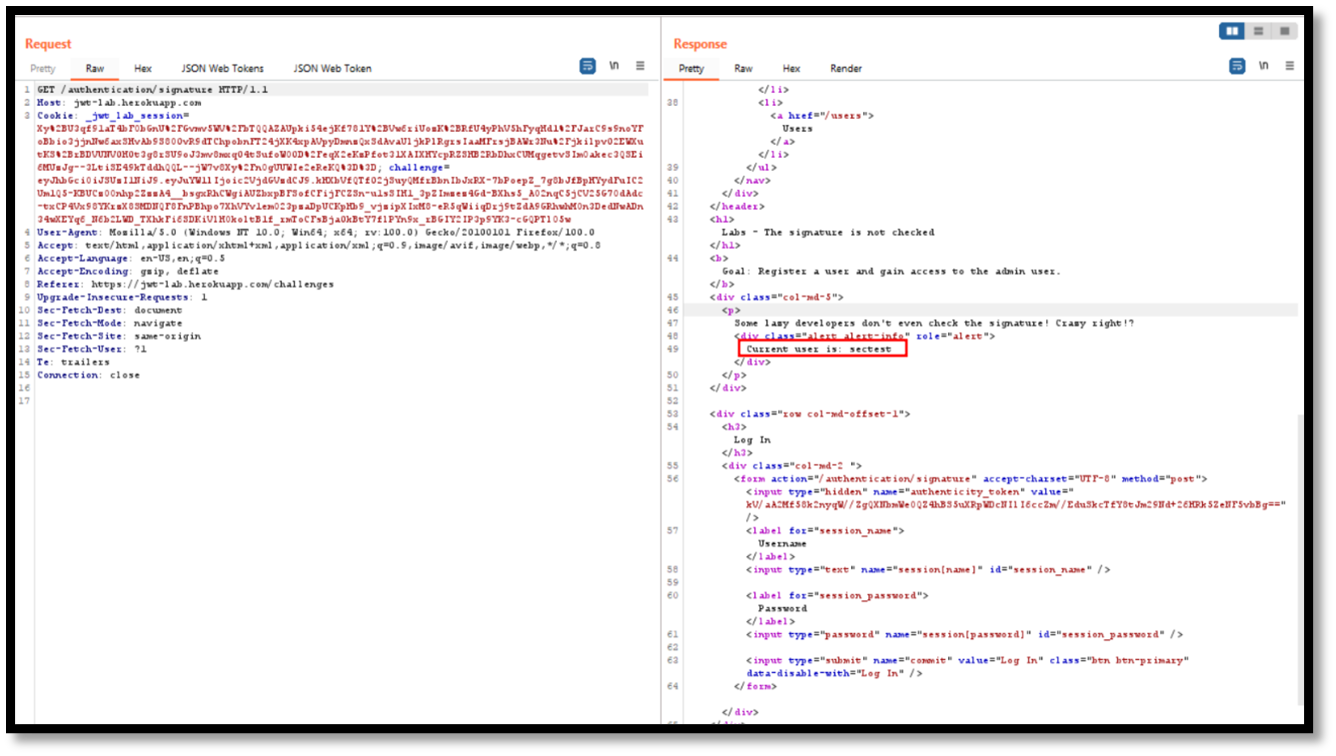The width and height of the screenshot is (1336, 756).
Task: Click the label for="session_password" line
Action: [837, 595]
